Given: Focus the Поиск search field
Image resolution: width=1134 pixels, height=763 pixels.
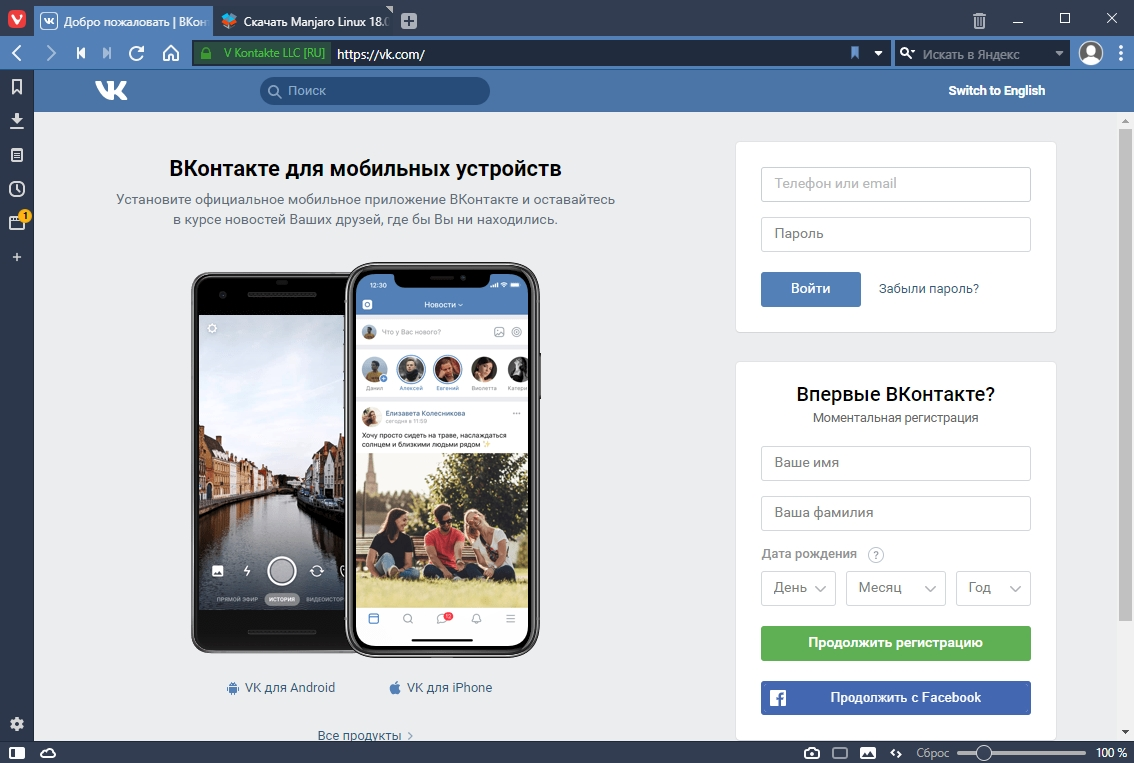Looking at the screenshot, I should point(375,91).
